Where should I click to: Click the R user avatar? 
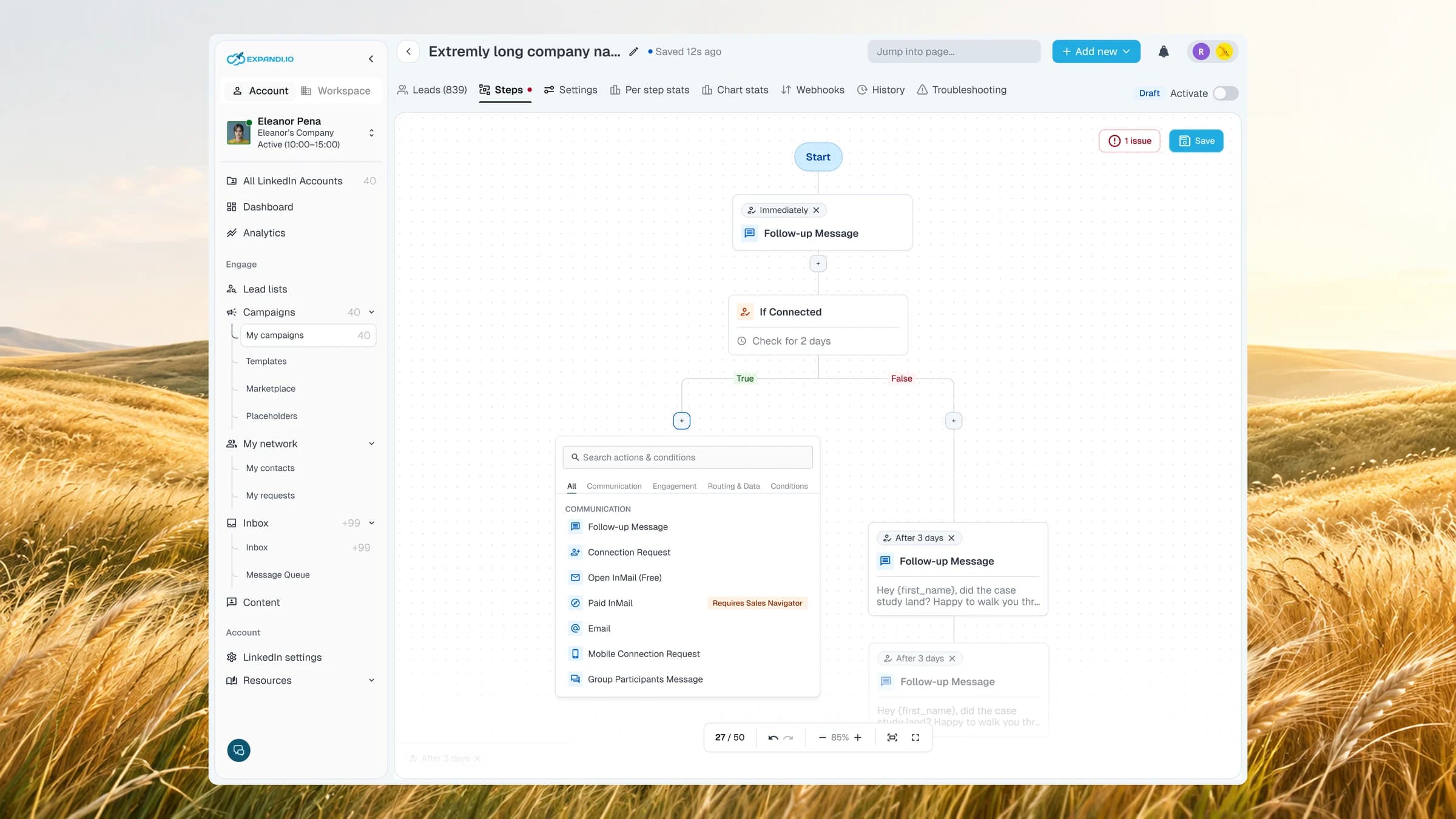point(1201,52)
